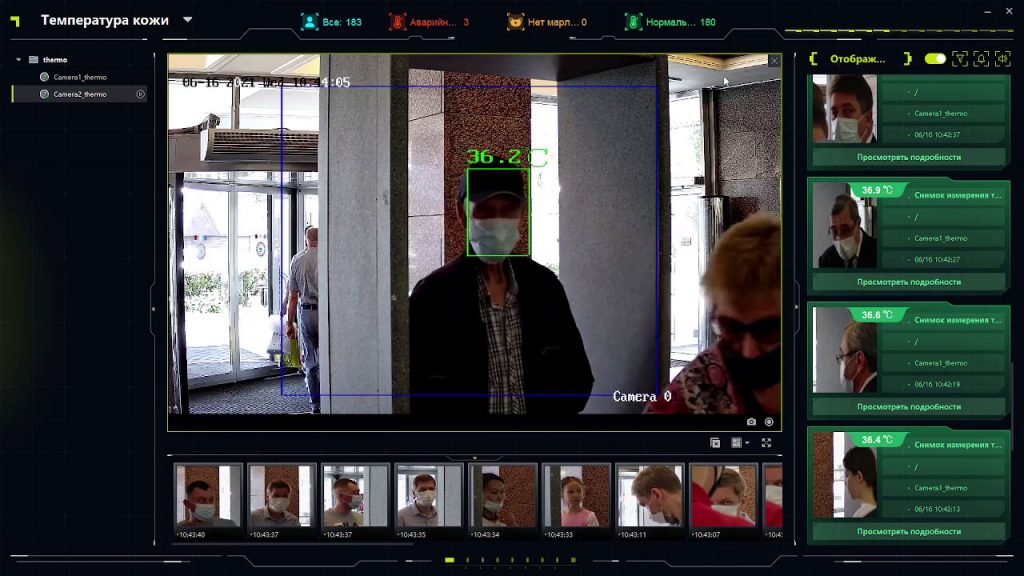Collapse the thermo folder tree

[18, 60]
